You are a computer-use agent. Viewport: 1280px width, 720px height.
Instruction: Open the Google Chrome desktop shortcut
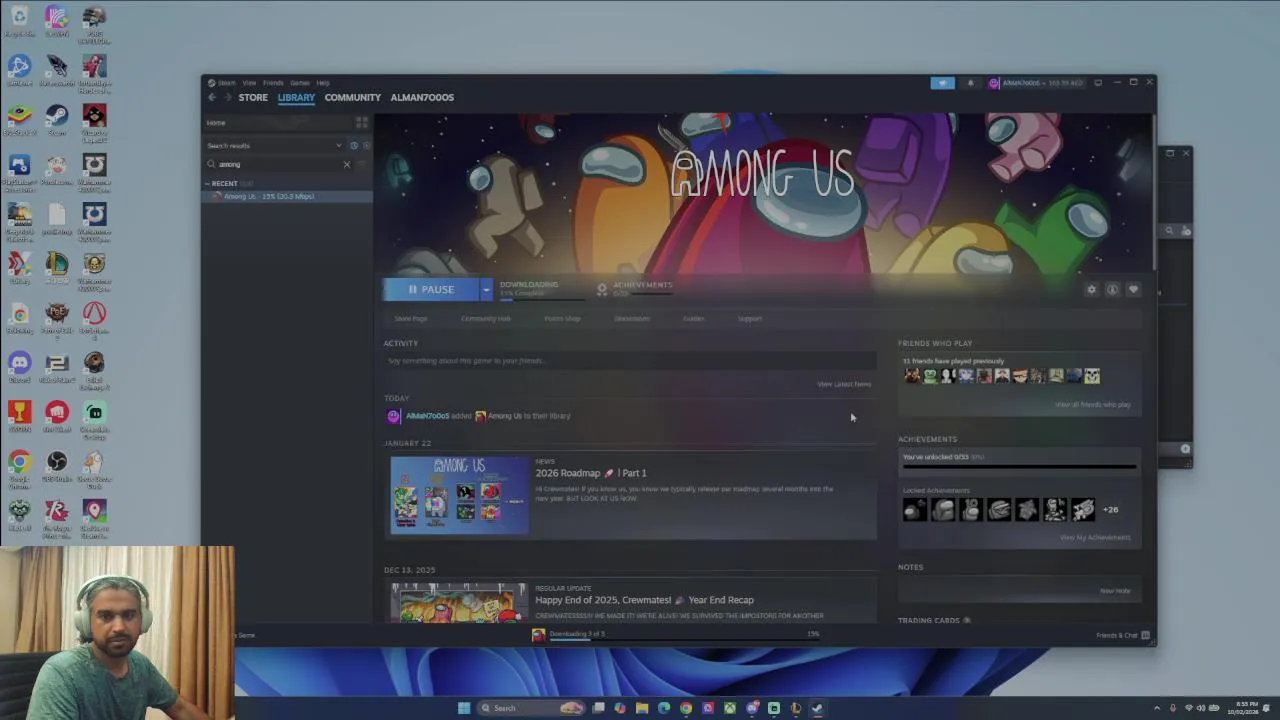[19, 467]
